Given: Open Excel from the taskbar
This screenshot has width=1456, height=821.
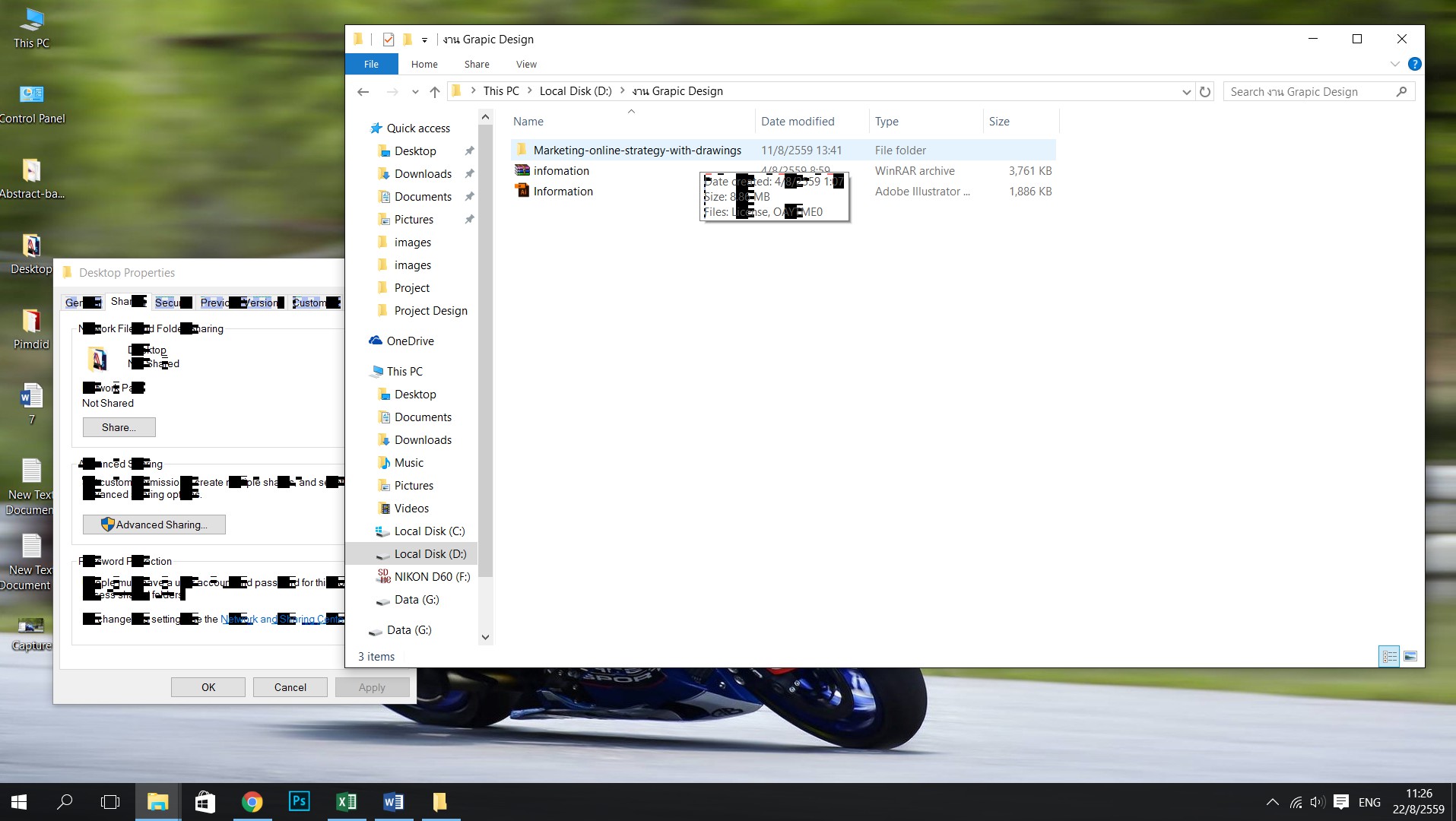Looking at the screenshot, I should pyautogui.click(x=347, y=801).
